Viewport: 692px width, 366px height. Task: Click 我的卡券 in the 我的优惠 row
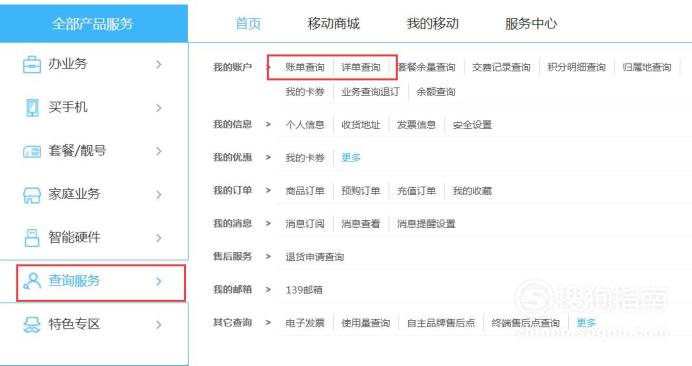[x=305, y=158]
